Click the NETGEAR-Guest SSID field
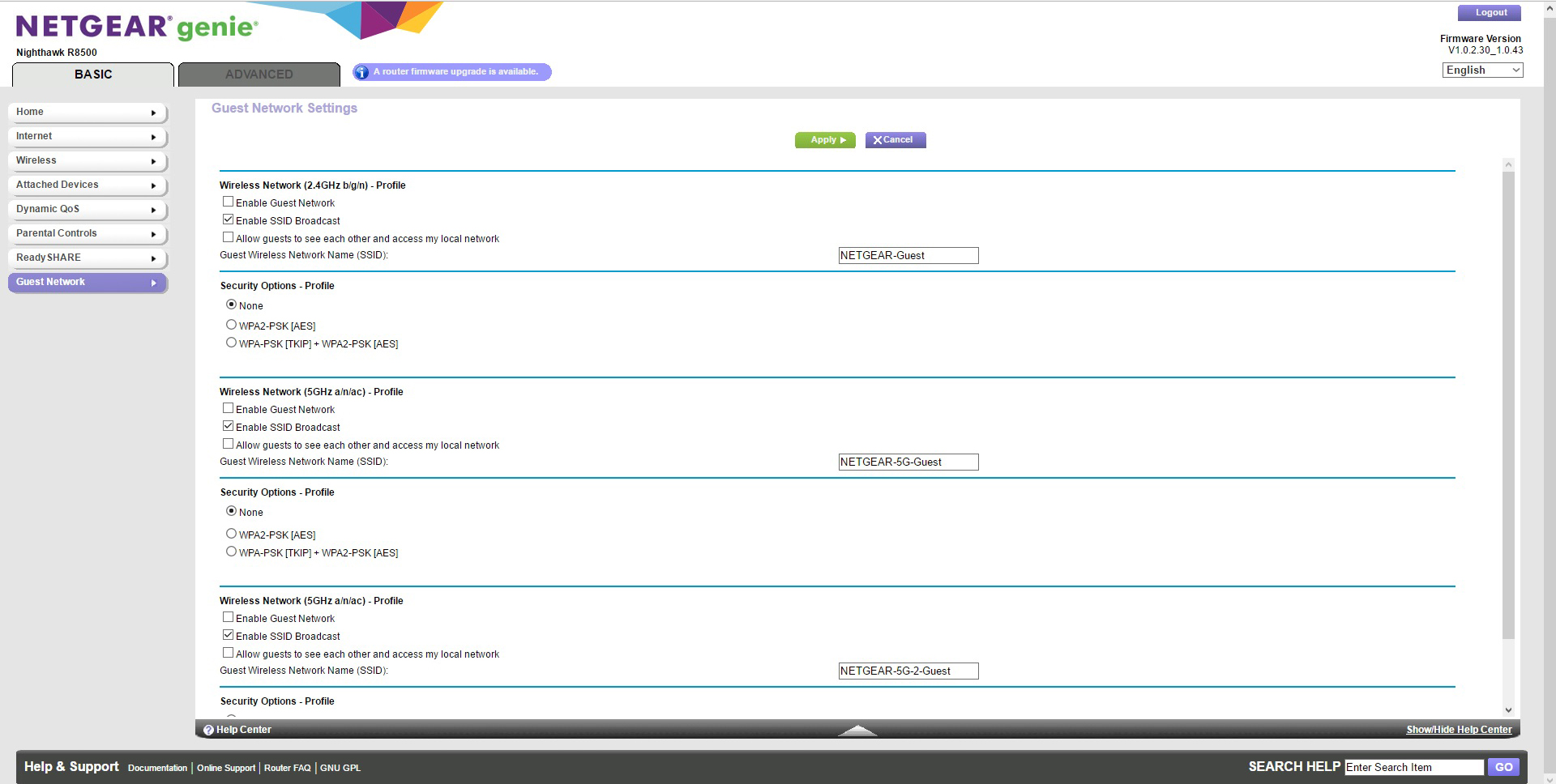 click(908, 256)
